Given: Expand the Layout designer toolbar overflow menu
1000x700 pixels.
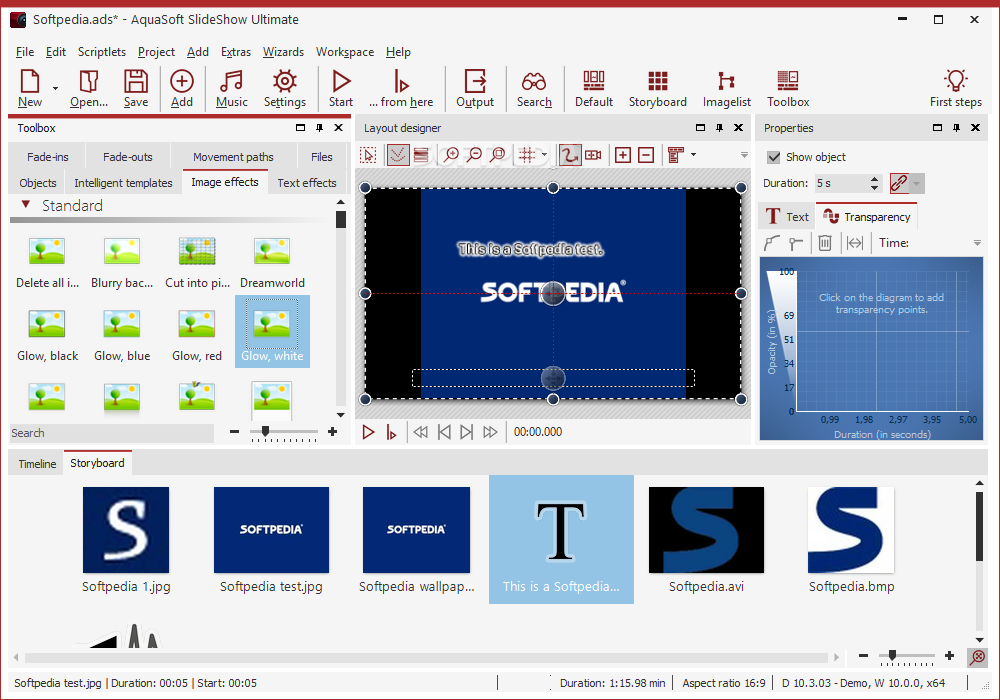Looking at the screenshot, I should tap(744, 155).
